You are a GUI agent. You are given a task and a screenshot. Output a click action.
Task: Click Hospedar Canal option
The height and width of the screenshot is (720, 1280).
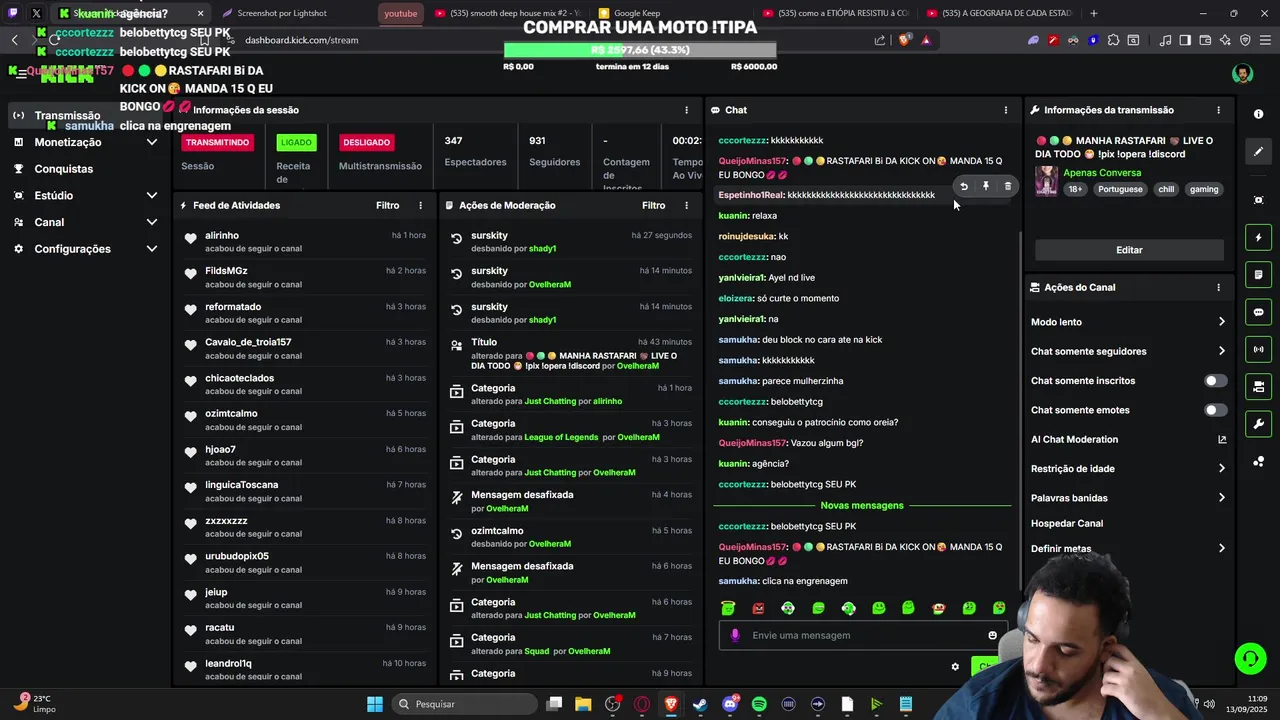(x=1067, y=523)
